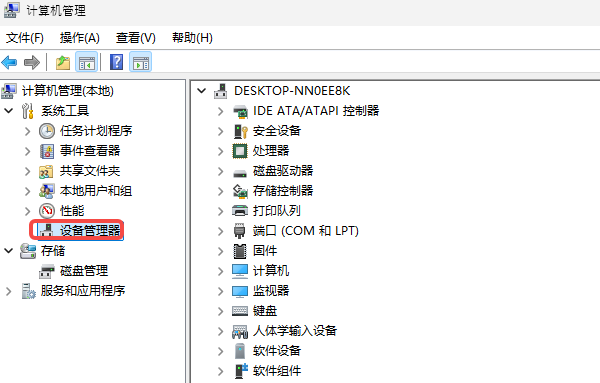
Task: Select 设备管理器 in the tree
Action: 90,231
